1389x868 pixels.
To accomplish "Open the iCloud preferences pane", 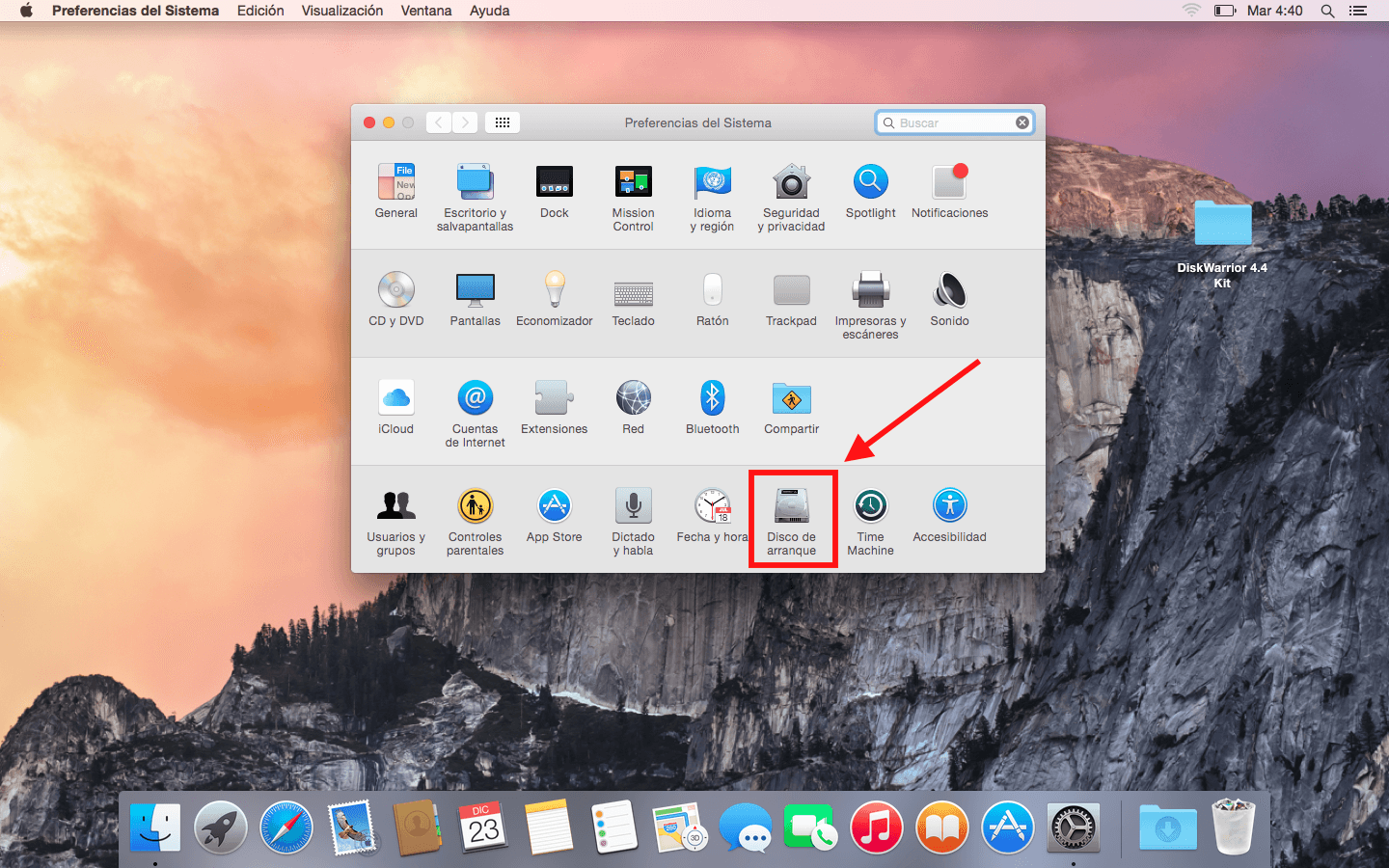I will (396, 407).
